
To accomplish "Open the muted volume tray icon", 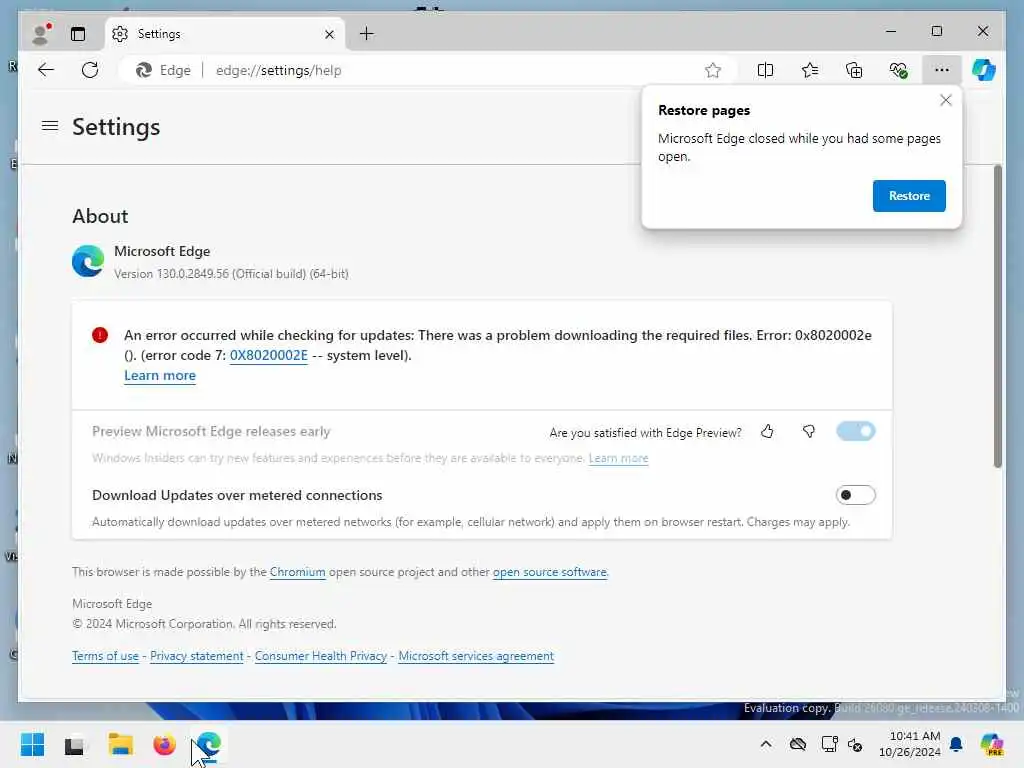I will click(x=855, y=744).
